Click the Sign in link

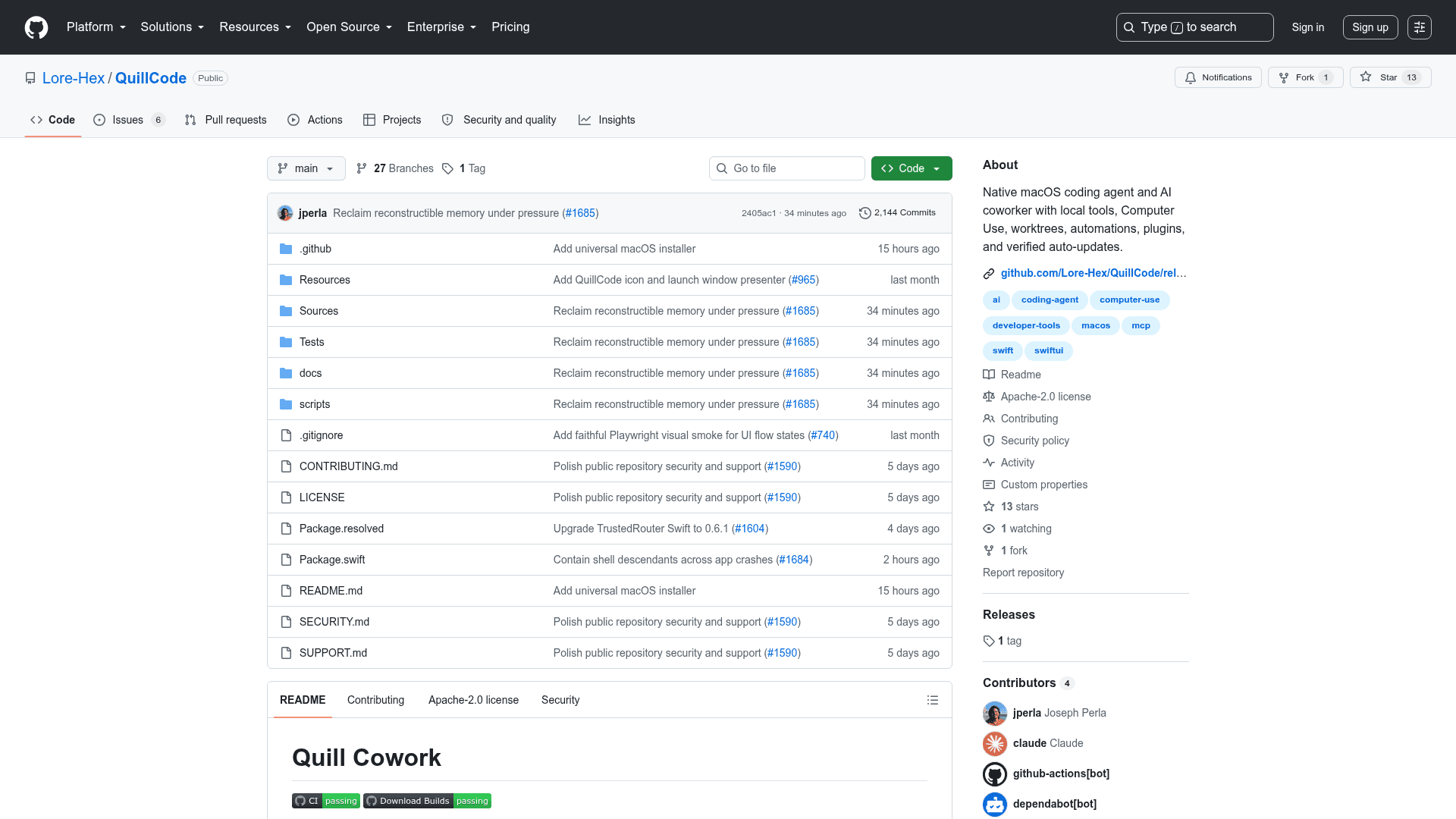click(1308, 27)
